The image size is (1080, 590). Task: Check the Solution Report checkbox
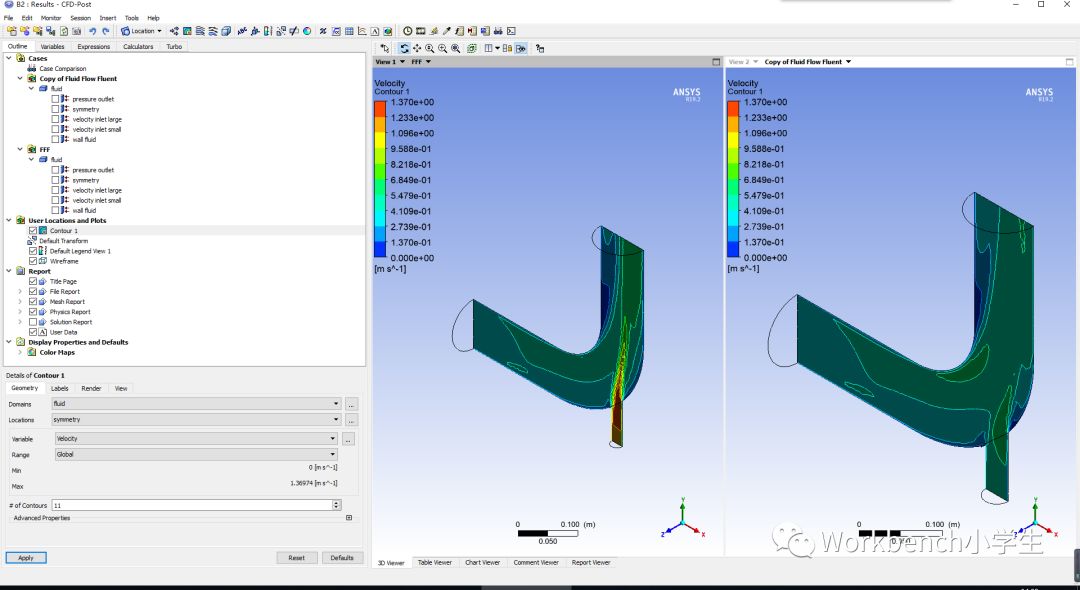click(33, 322)
